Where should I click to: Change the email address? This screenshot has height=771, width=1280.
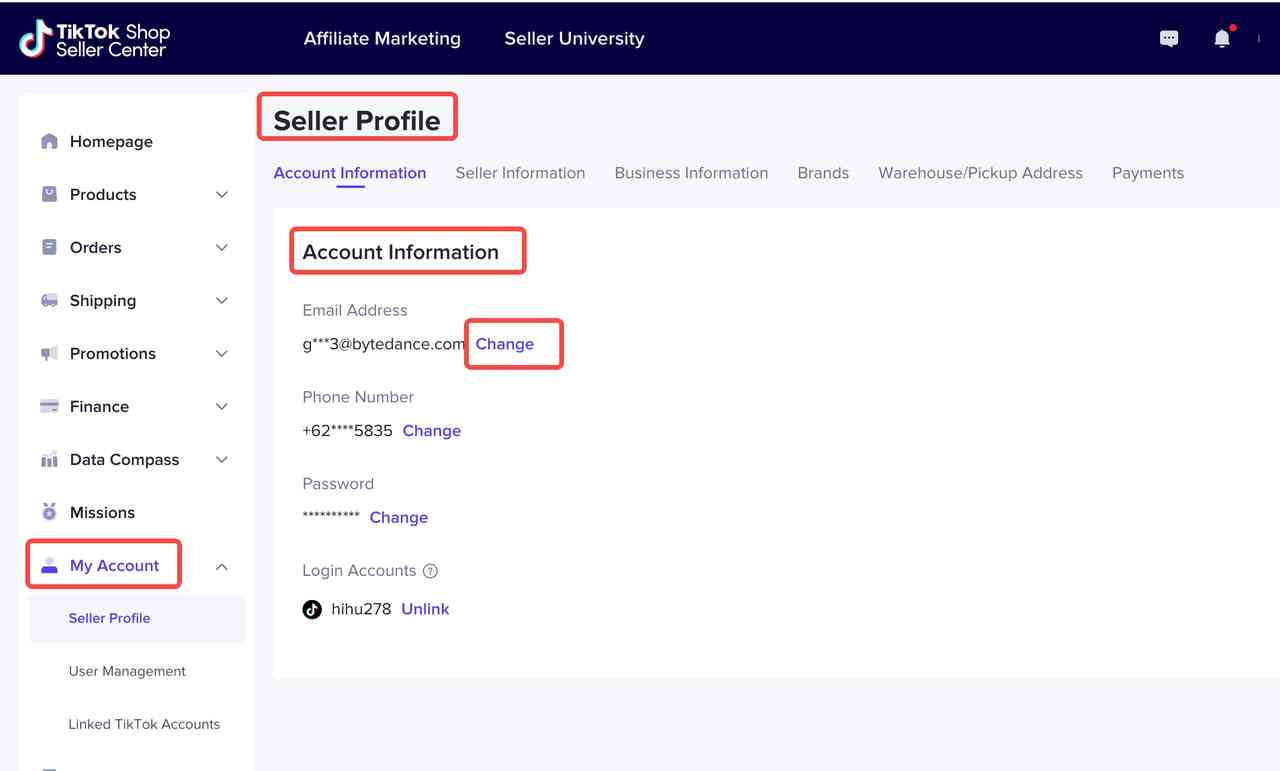click(x=504, y=344)
